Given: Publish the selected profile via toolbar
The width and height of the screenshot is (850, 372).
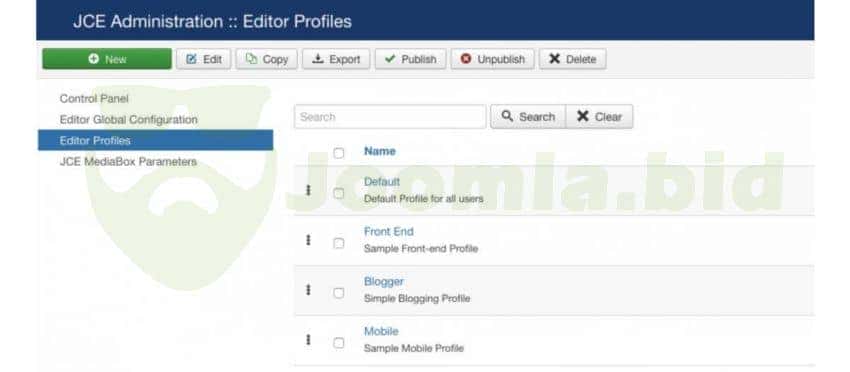Looking at the screenshot, I should tap(410, 59).
